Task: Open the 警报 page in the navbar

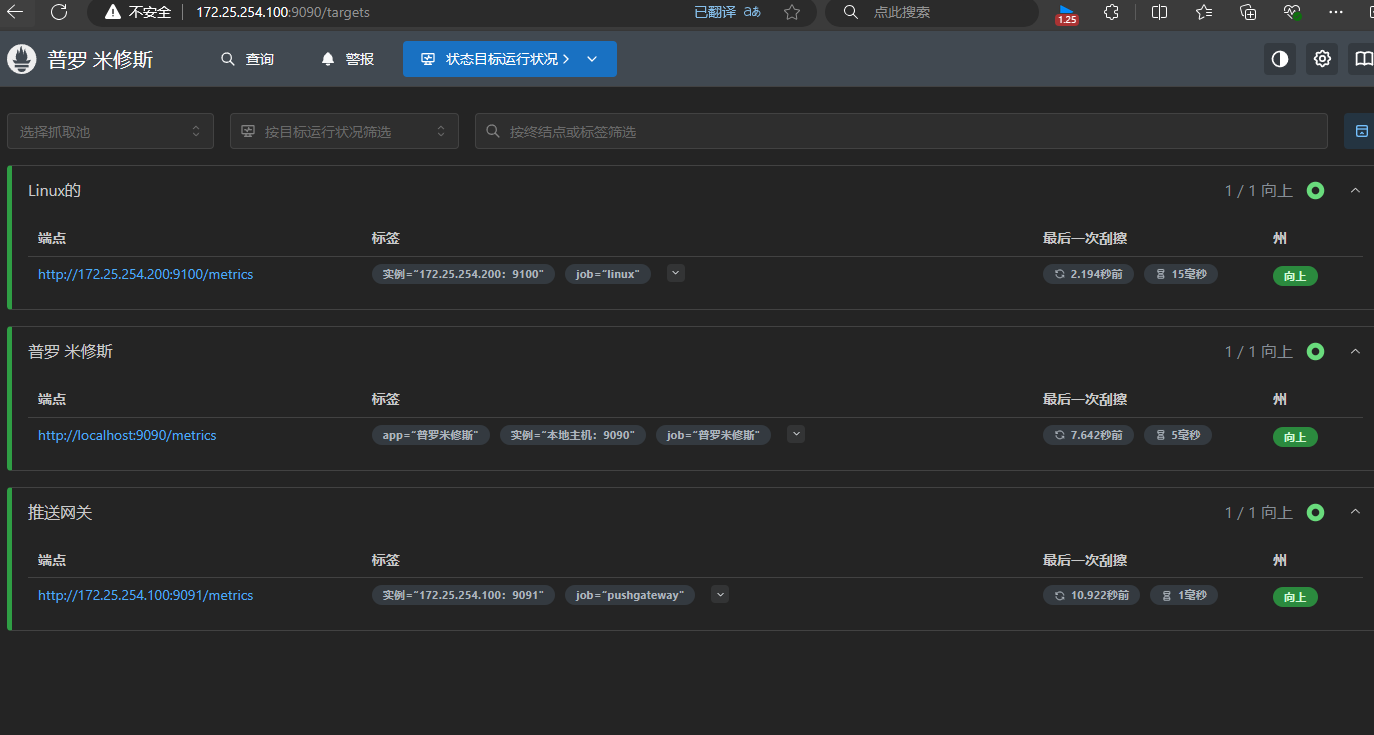Action: (347, 59)
